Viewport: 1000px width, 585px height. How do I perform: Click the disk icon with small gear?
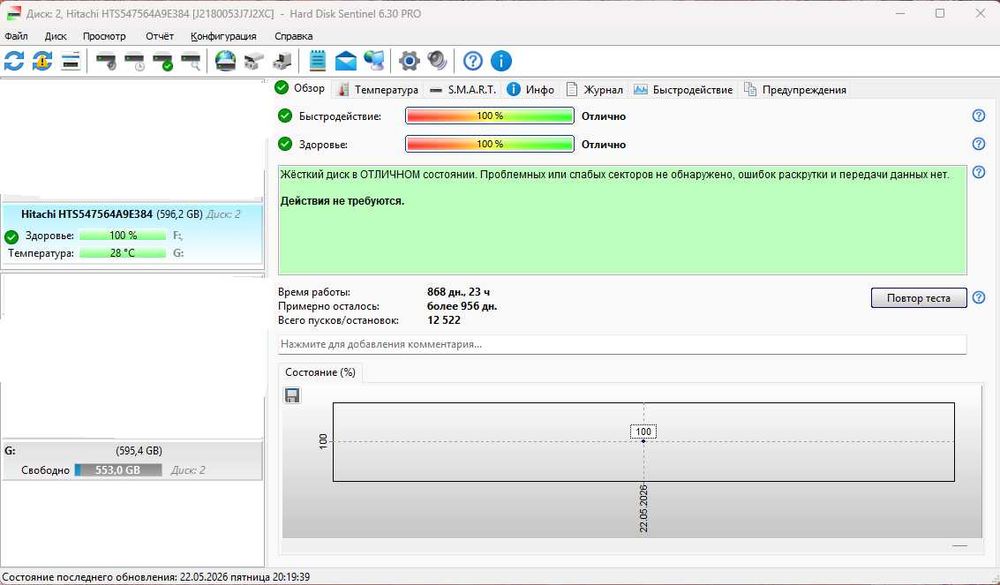pyautogui.click(x=107, y=62)
